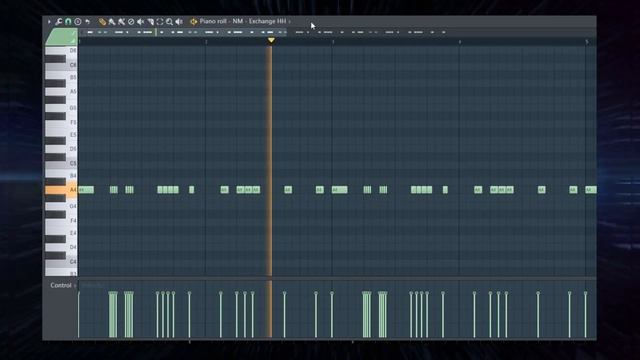Open the wrench Tools menu

coord(58,22)
